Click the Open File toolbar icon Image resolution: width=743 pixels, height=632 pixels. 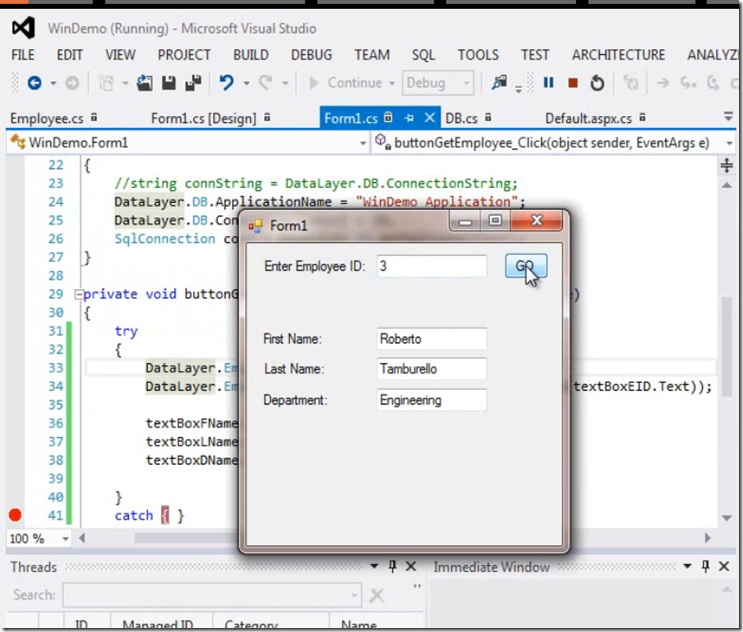[145, 83]
